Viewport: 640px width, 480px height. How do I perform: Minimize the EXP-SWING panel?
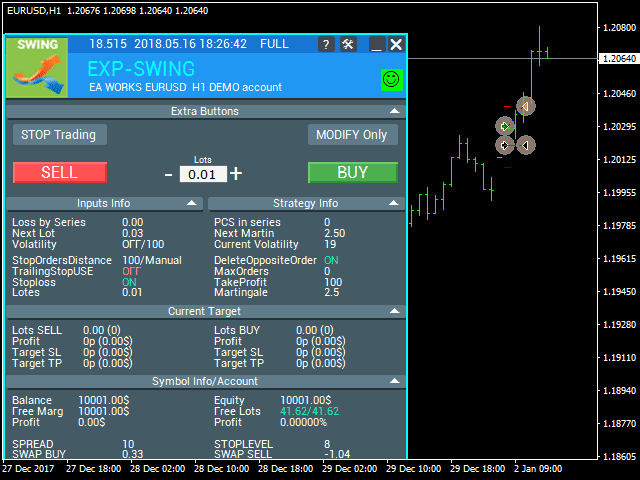tap(376, 44)
